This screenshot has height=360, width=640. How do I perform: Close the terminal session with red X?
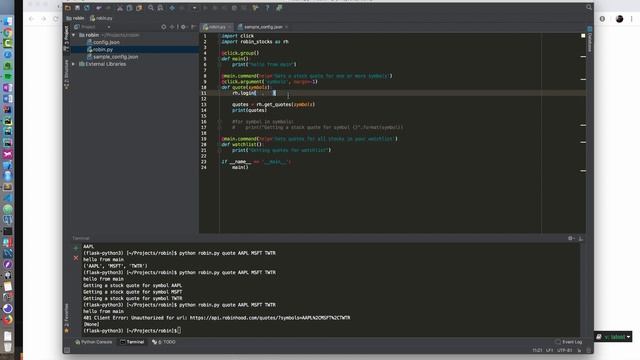pos(76,258)
